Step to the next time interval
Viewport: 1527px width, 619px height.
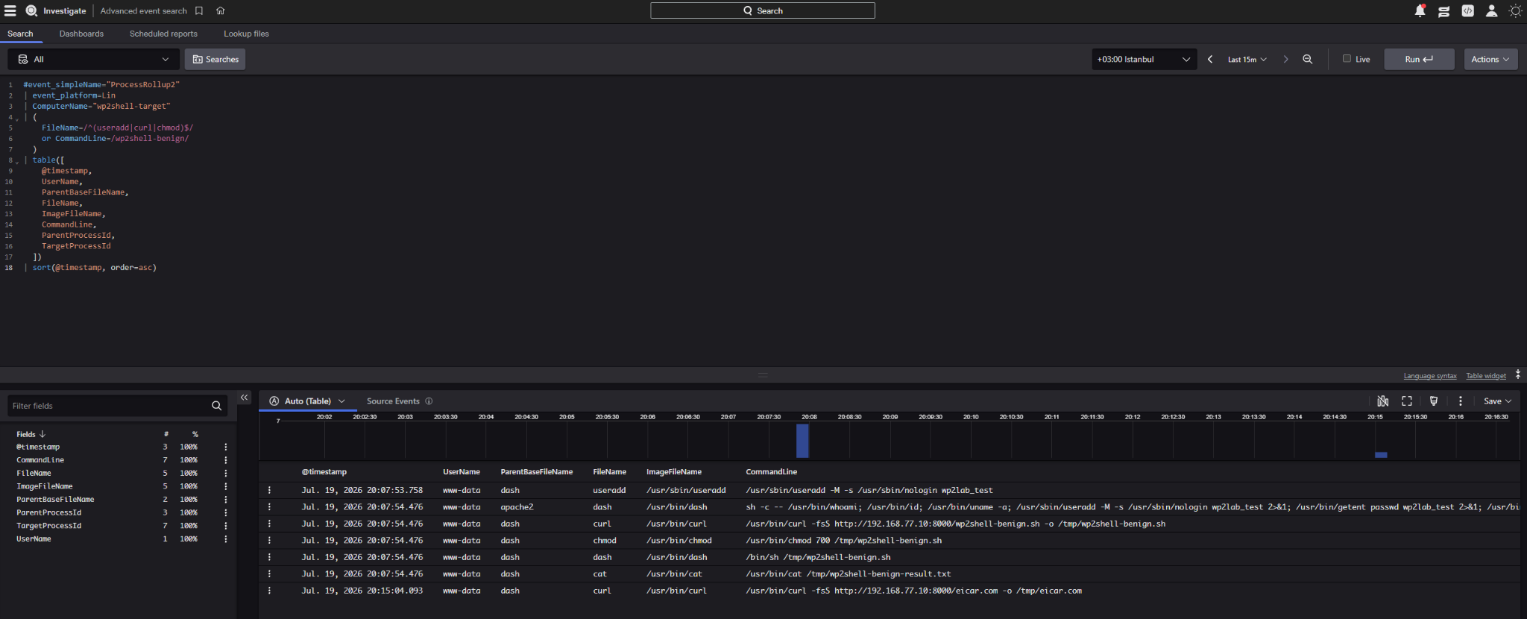1286,59
